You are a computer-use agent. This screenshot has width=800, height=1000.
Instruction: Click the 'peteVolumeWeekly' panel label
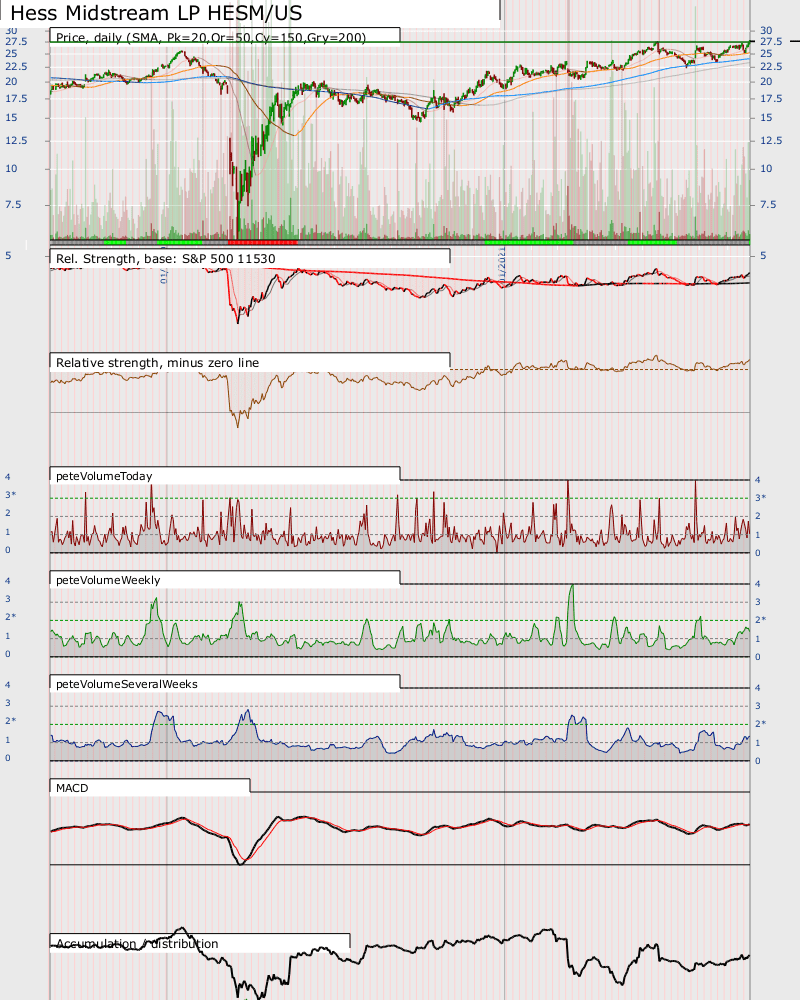pos(108,580)
